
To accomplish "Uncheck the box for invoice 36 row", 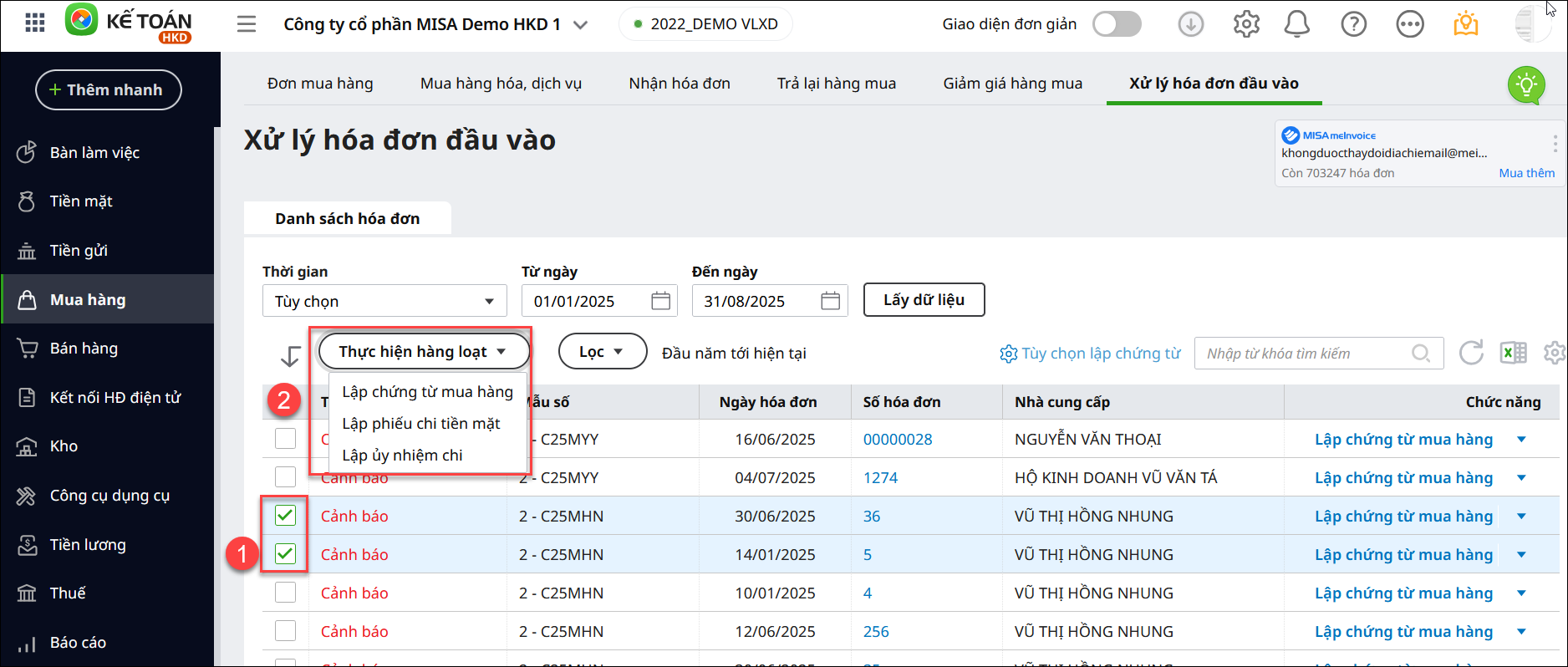I will pos(285,516).
